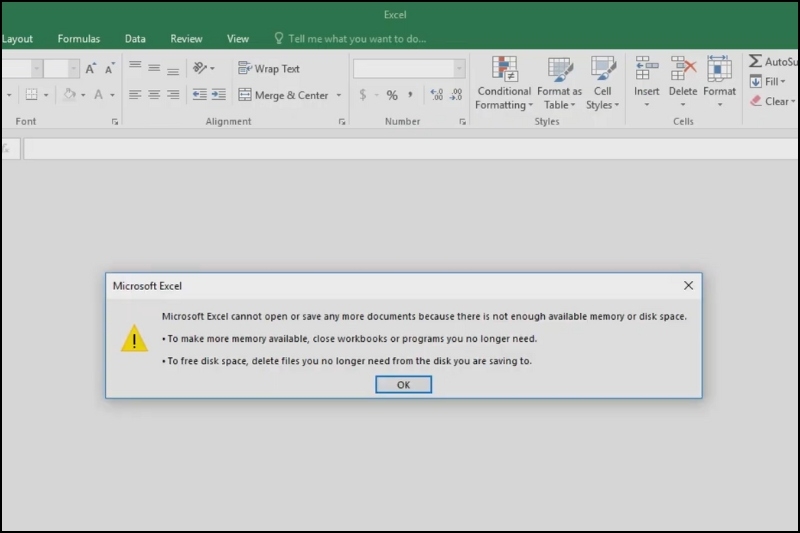The image size is (800, 533).
Task: Apply Comma Style
Action: [x=410, y=95]
